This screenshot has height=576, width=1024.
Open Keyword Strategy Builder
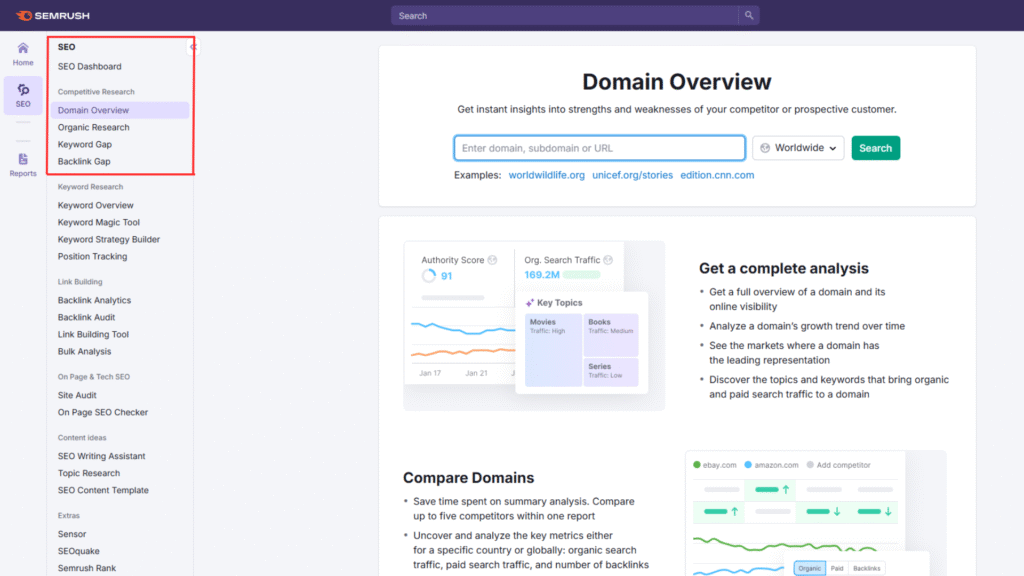point(108,240)
